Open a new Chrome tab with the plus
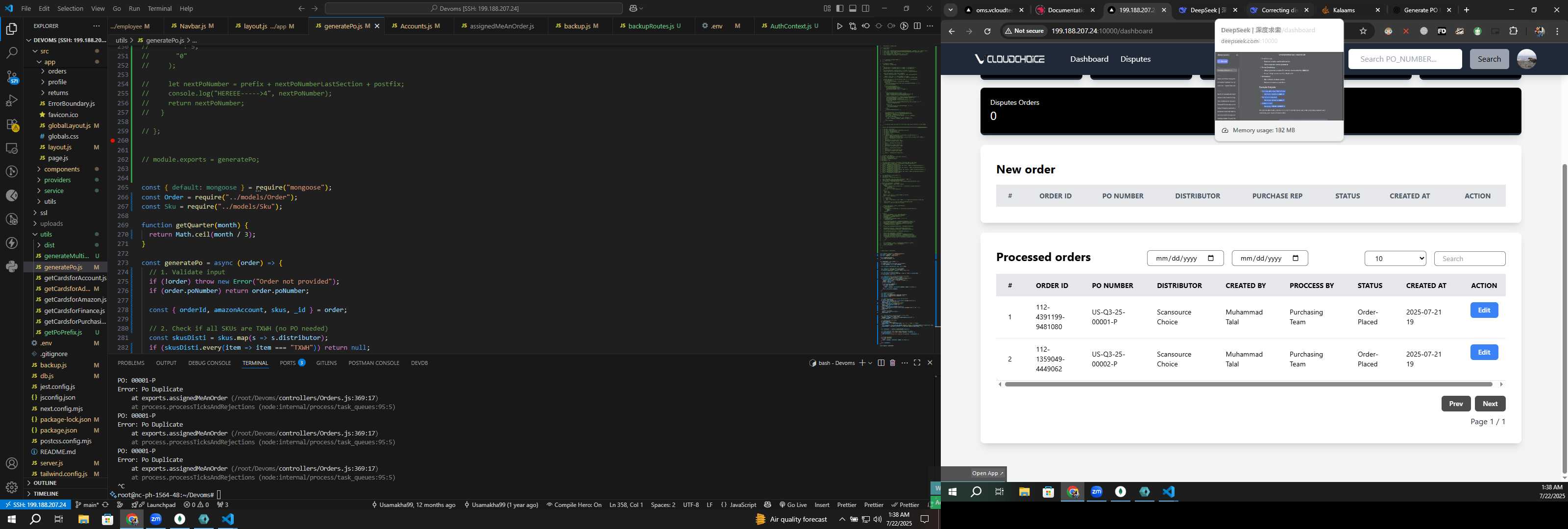The image size is (1568, 529). coord(1467,10)
